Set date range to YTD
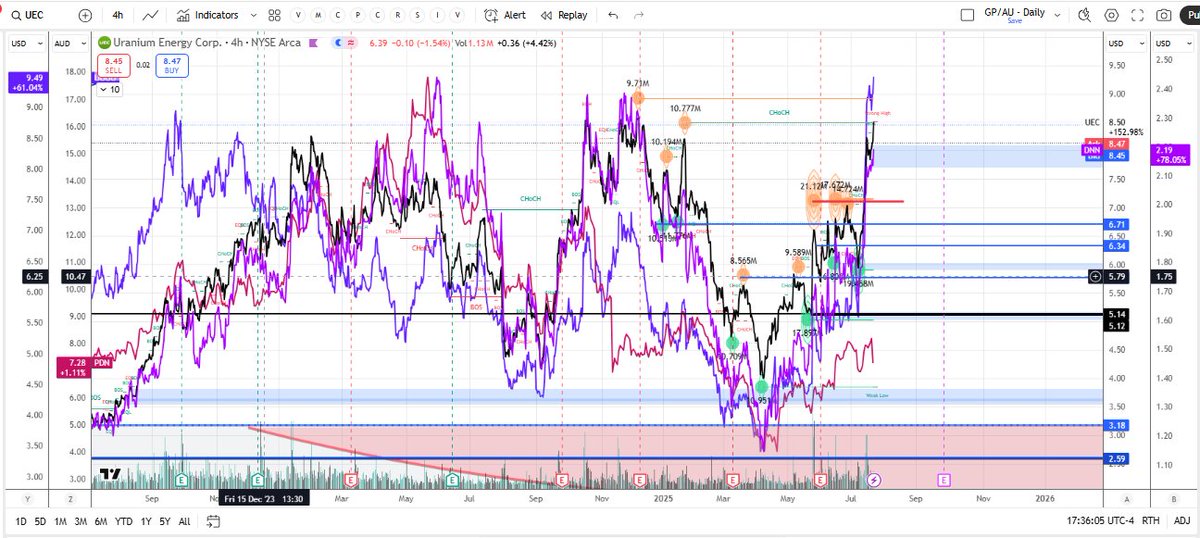The image size is (1200, 538). (x=122, y=521)
